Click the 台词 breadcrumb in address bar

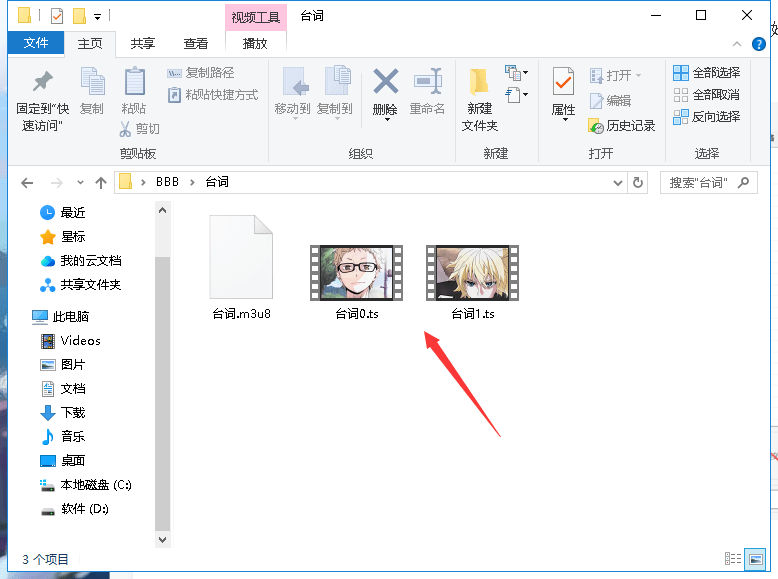(x=217, y=183)
